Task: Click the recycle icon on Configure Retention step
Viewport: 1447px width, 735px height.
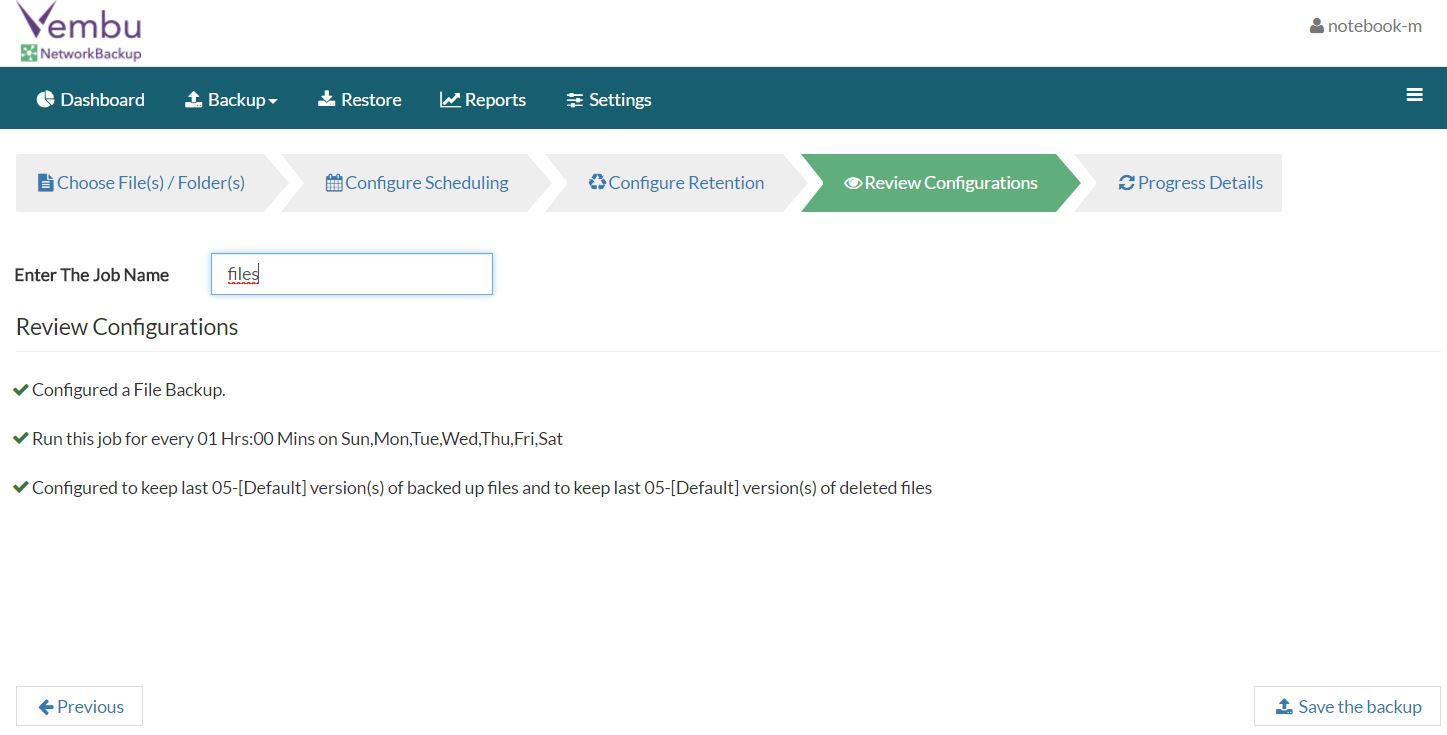Action: pyautogui.click(x=597, y=182)
